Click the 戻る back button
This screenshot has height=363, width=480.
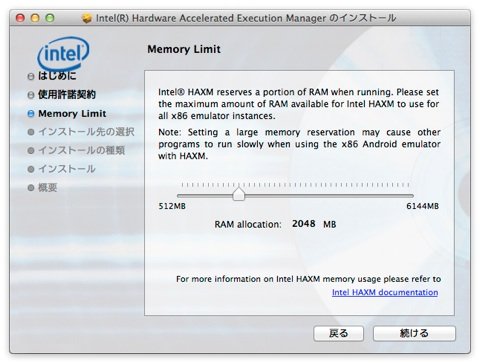[x=338, y=333]
